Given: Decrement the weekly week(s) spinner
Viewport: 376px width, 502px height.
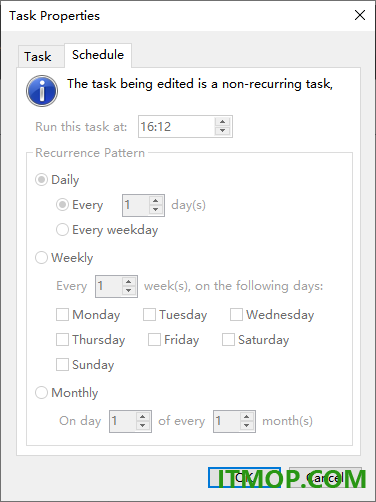Looking at the screenshot, I should [129, 291].
